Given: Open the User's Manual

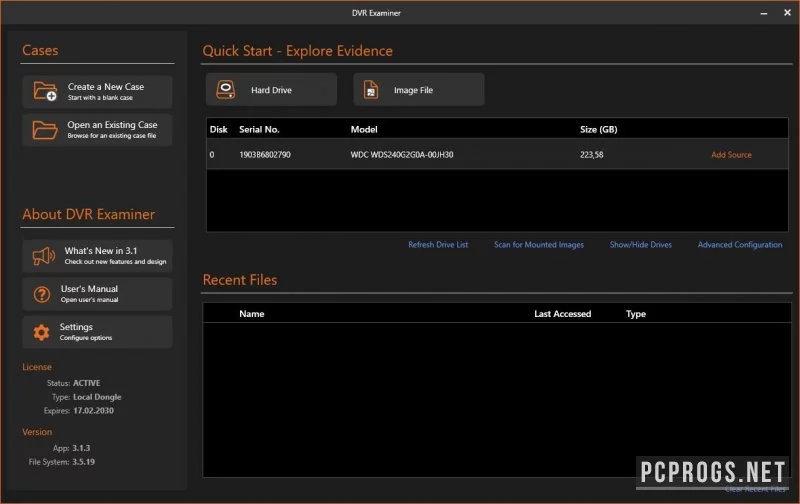Looking at the screenshot, I should pos(97,294).
